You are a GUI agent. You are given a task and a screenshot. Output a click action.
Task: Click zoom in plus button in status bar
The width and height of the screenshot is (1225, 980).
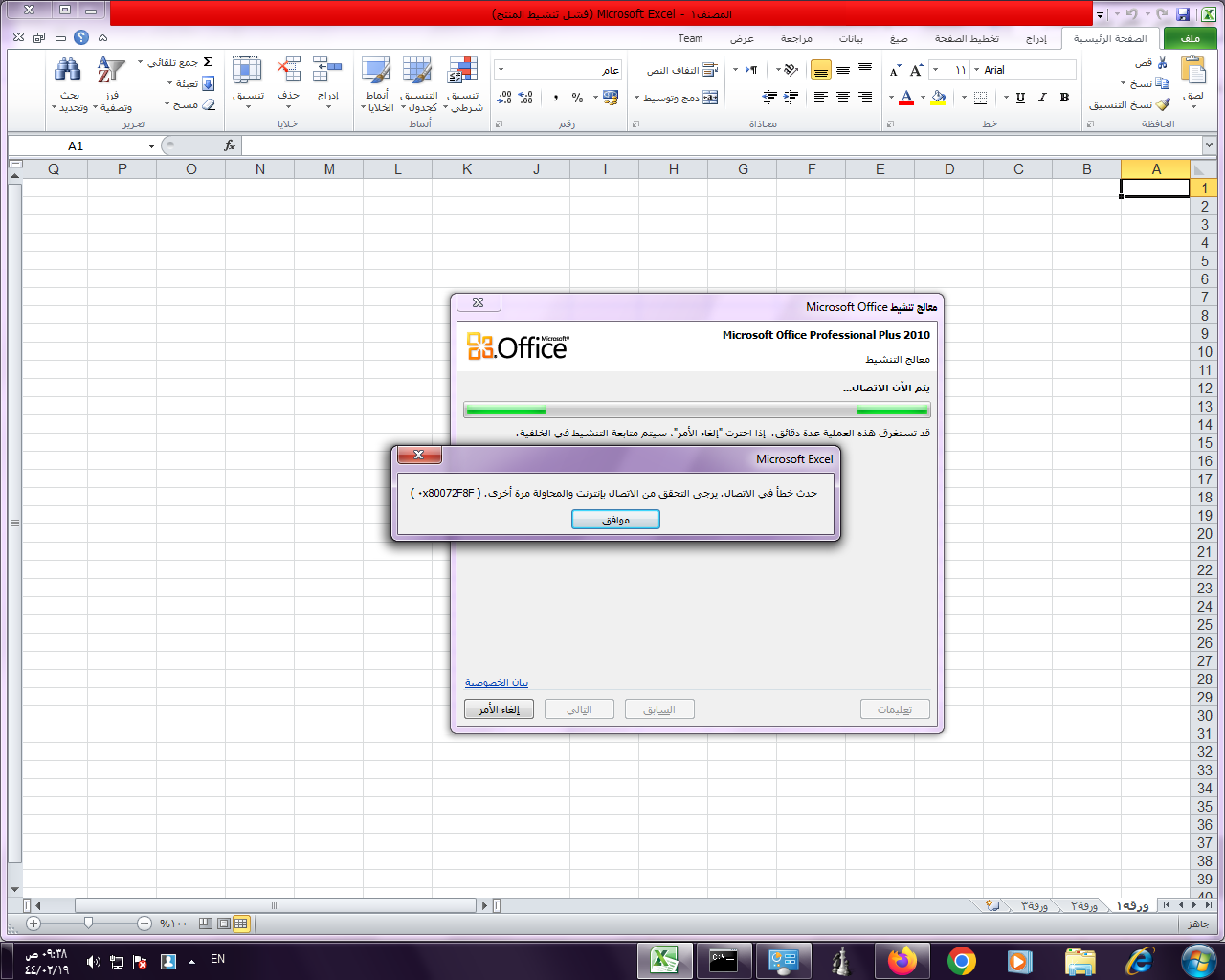33,924
